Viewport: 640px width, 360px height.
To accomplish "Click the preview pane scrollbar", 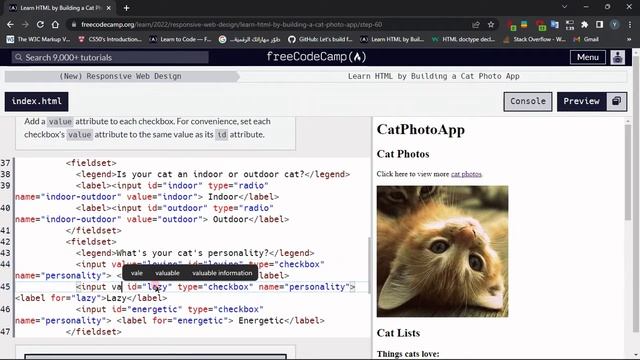I will [x=627, y=172].
